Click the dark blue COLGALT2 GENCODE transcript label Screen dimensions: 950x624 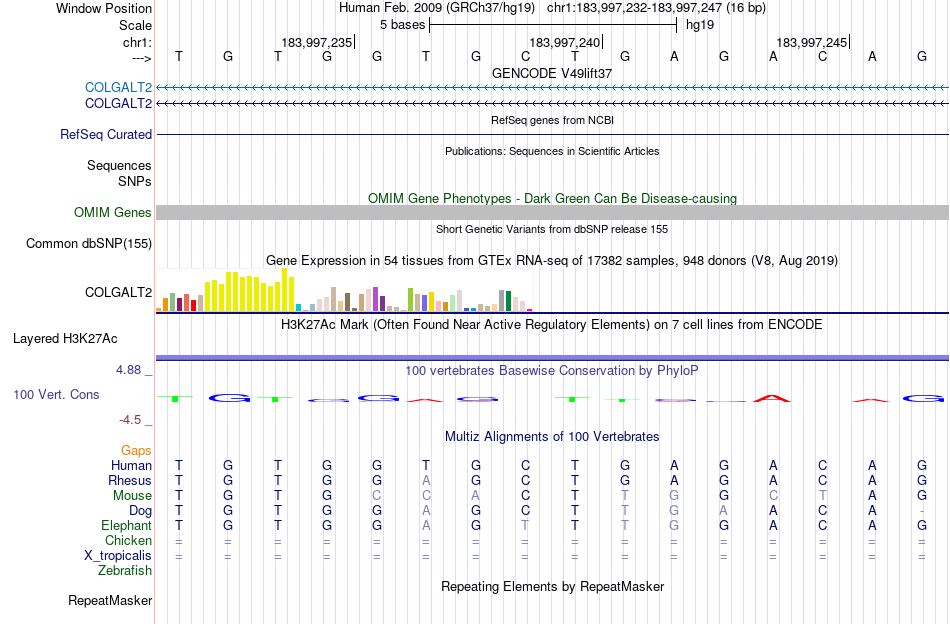click(x=118, y=104)
